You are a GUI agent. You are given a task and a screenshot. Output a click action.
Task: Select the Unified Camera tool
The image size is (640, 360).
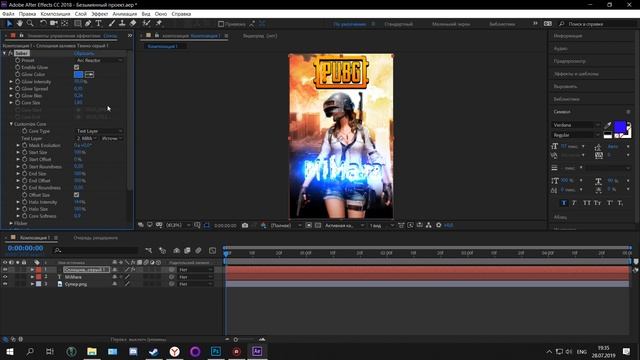[x=53, y=24]
